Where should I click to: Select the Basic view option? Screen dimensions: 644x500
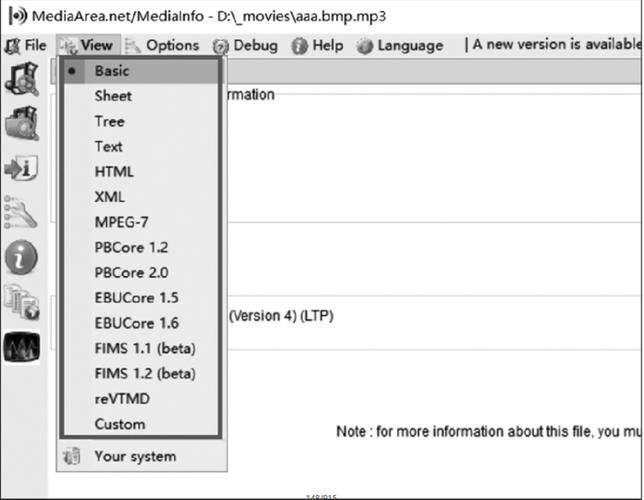coord(141,71)
